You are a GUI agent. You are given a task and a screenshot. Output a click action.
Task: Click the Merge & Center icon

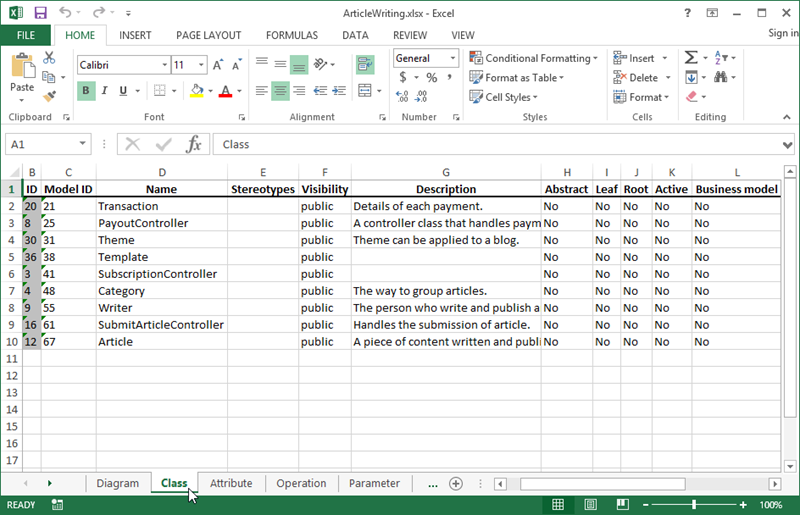pos(365,91)
